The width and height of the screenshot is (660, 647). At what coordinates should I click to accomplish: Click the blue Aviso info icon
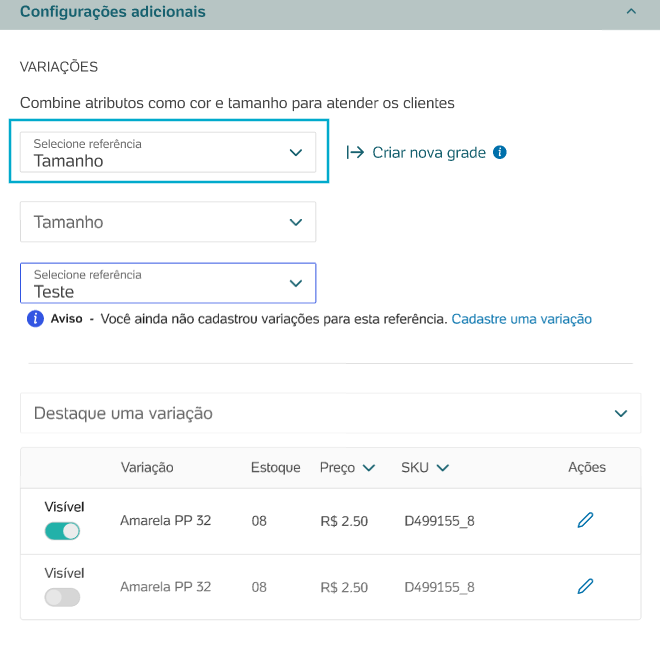pyautogui.click(x=35, y=319)
